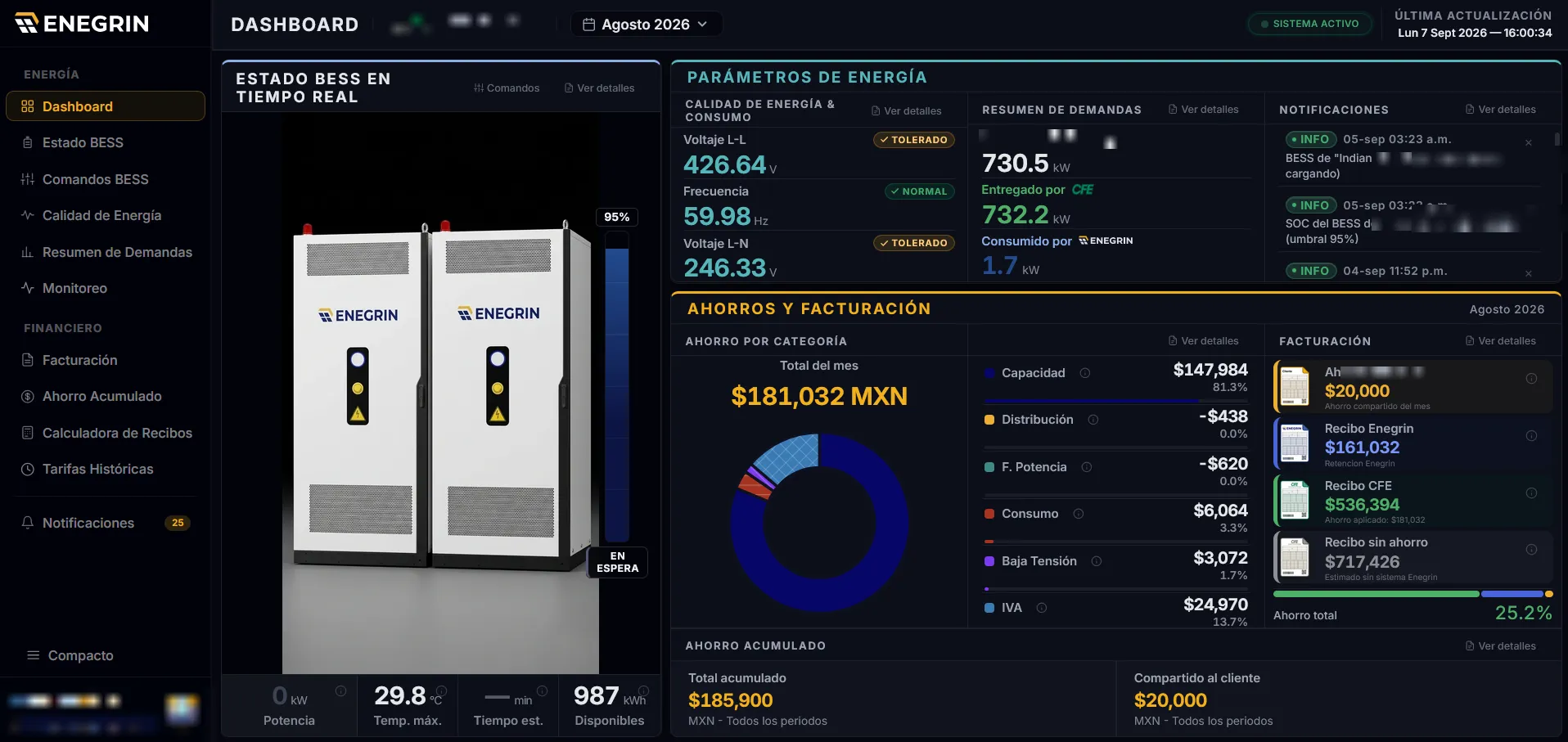1568x742 pixels.
Task: Click the info icon beside Distribución
Action: 1093,420
